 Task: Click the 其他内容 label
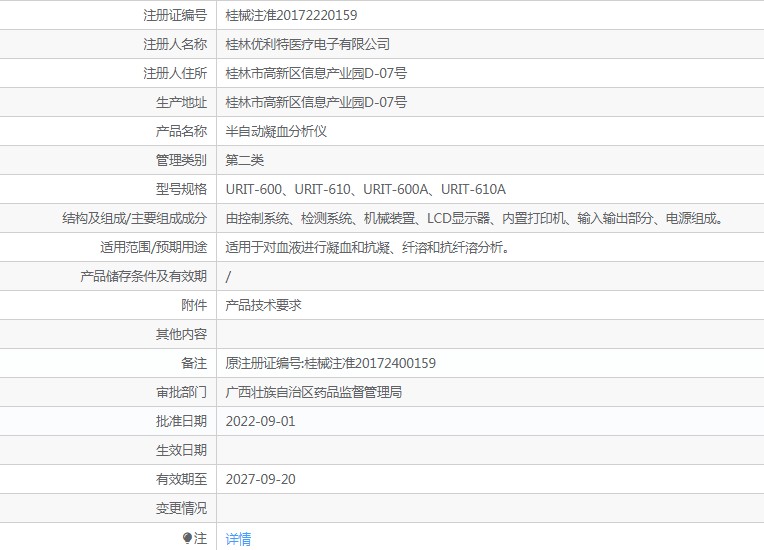[181, 334]
